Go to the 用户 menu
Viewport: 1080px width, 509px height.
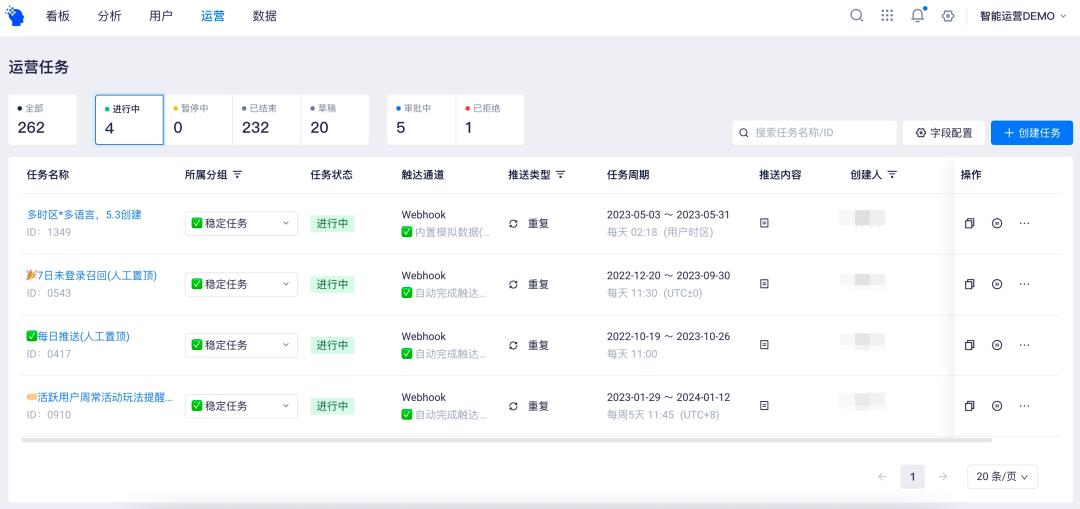[160, 17]
